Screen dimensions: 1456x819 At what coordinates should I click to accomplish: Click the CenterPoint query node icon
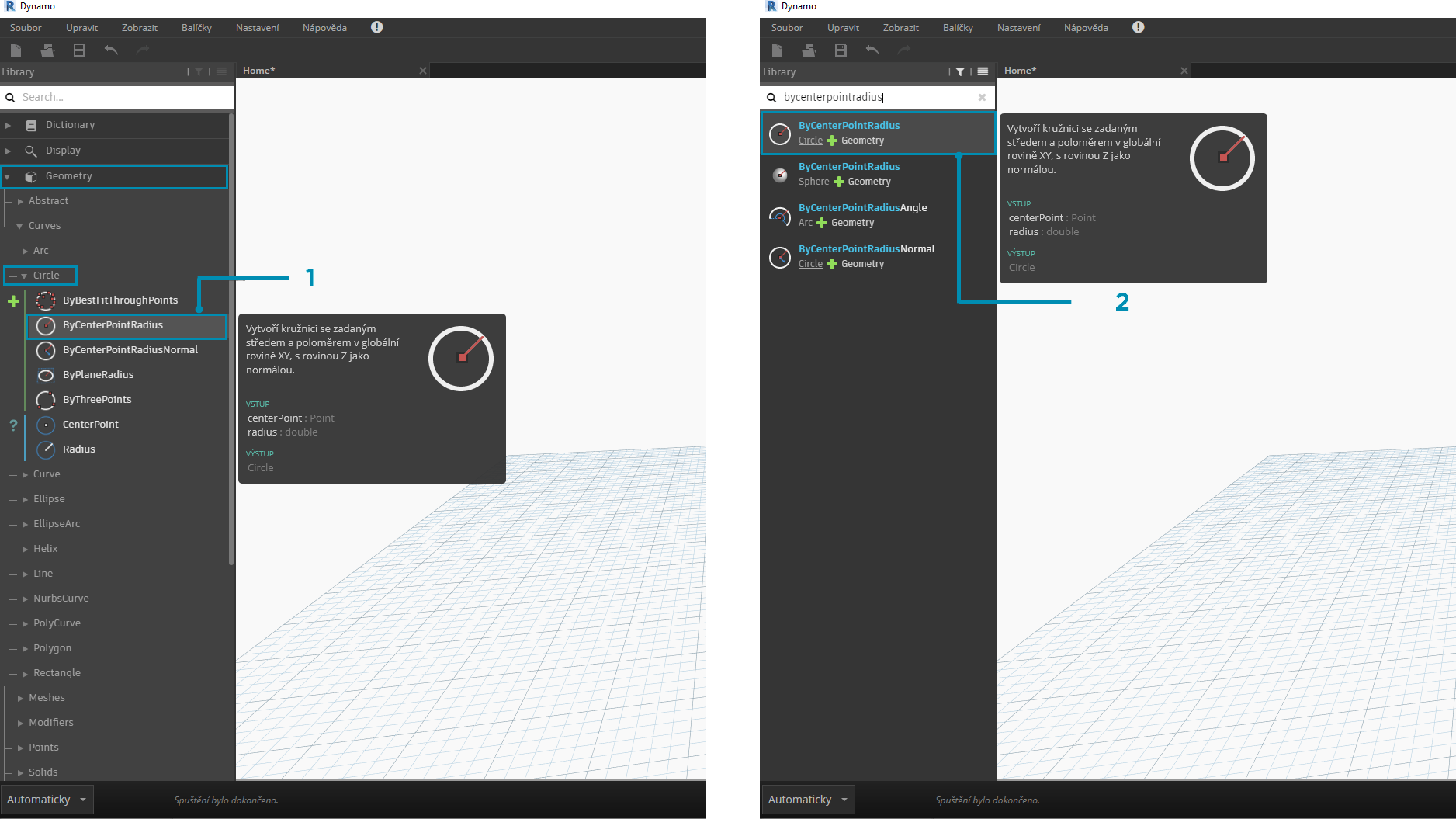point(46,425)
